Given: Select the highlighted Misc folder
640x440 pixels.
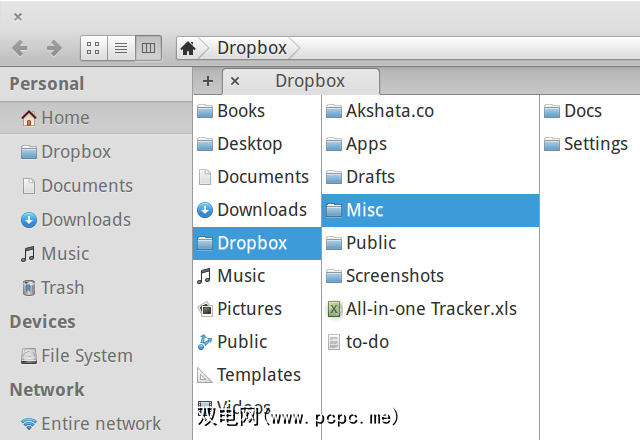Looking at the screenshot, I should [x=431, y=210].
